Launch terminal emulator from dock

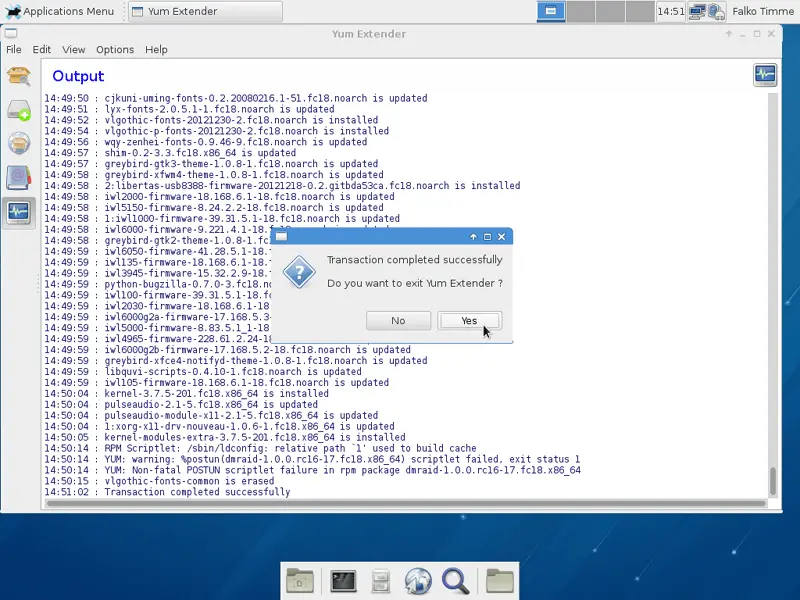343,581
